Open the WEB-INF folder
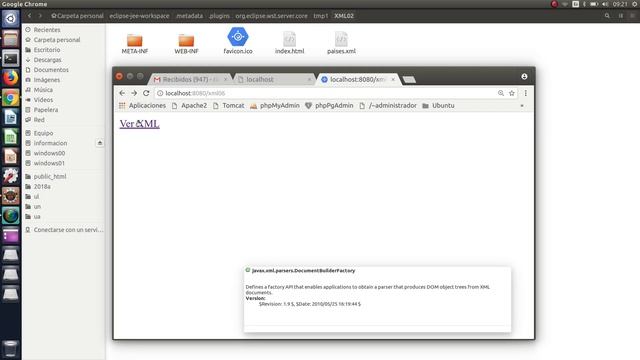 [186, 44]
